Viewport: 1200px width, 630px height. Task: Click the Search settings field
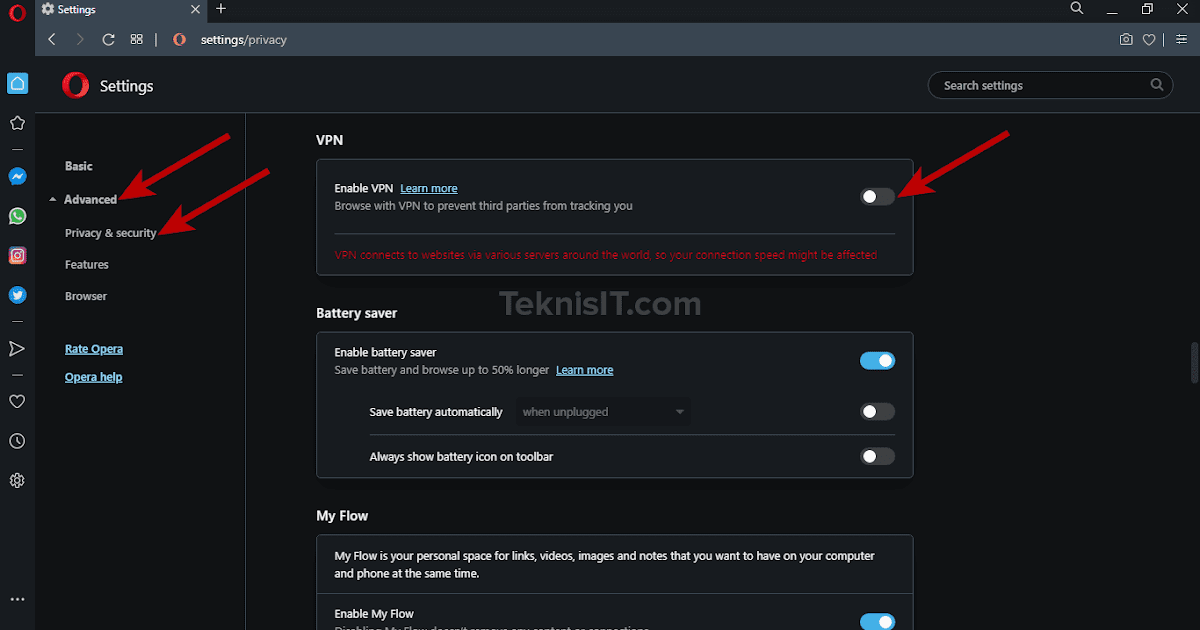point(1050,85)
